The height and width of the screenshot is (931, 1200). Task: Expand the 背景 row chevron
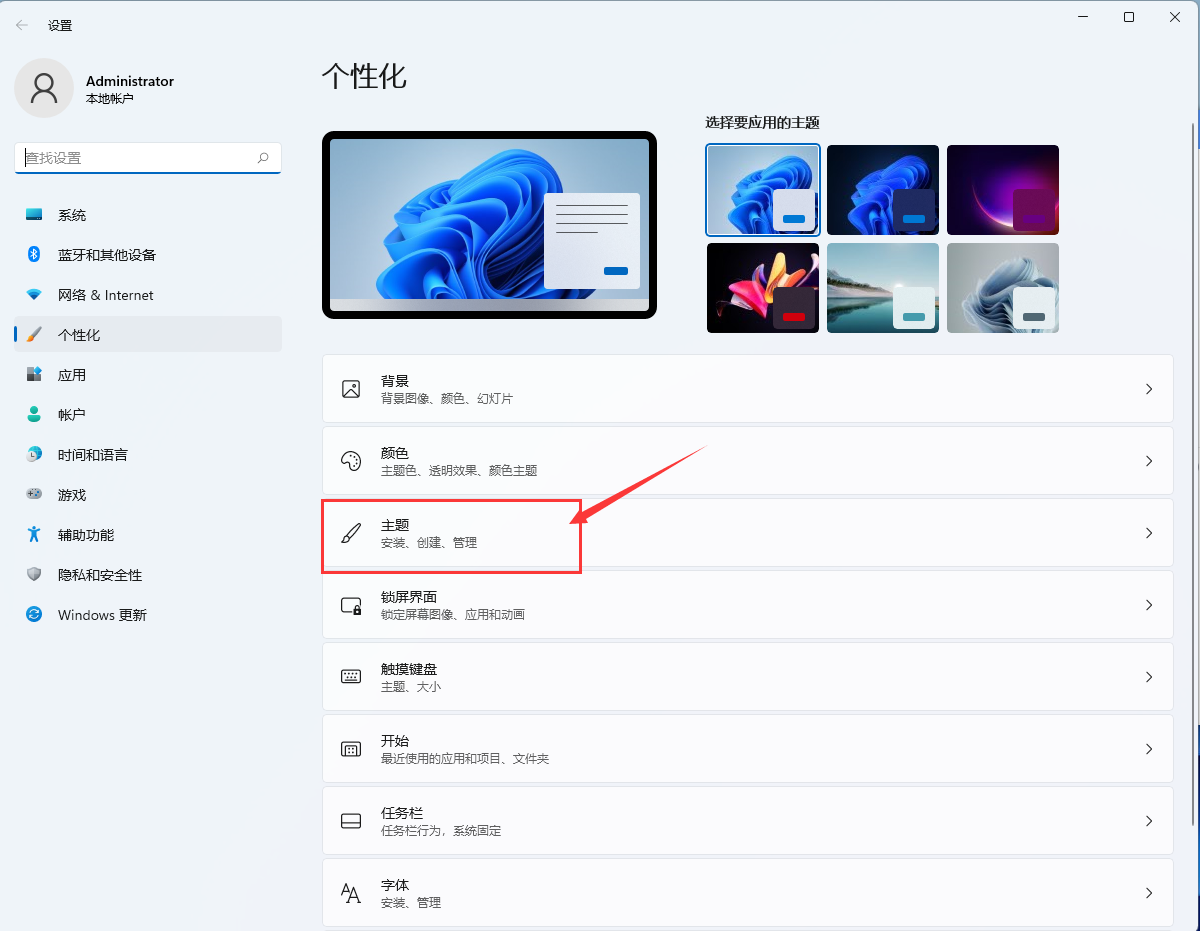point(1149,389)
